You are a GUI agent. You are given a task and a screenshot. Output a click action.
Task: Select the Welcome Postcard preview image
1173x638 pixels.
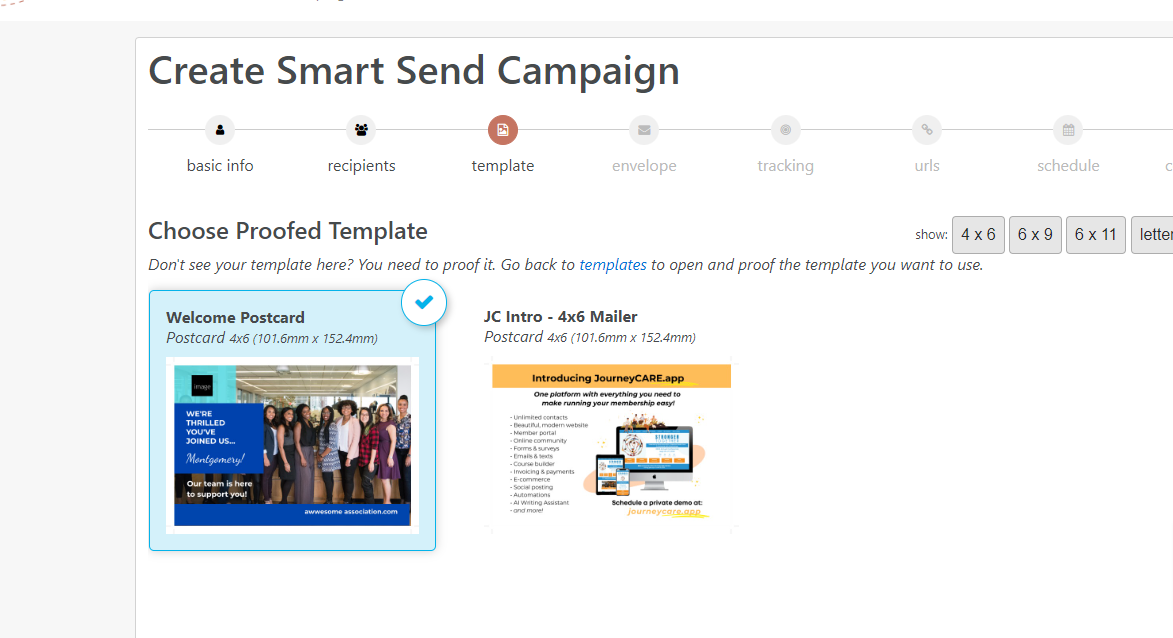[x=293, y=446]
